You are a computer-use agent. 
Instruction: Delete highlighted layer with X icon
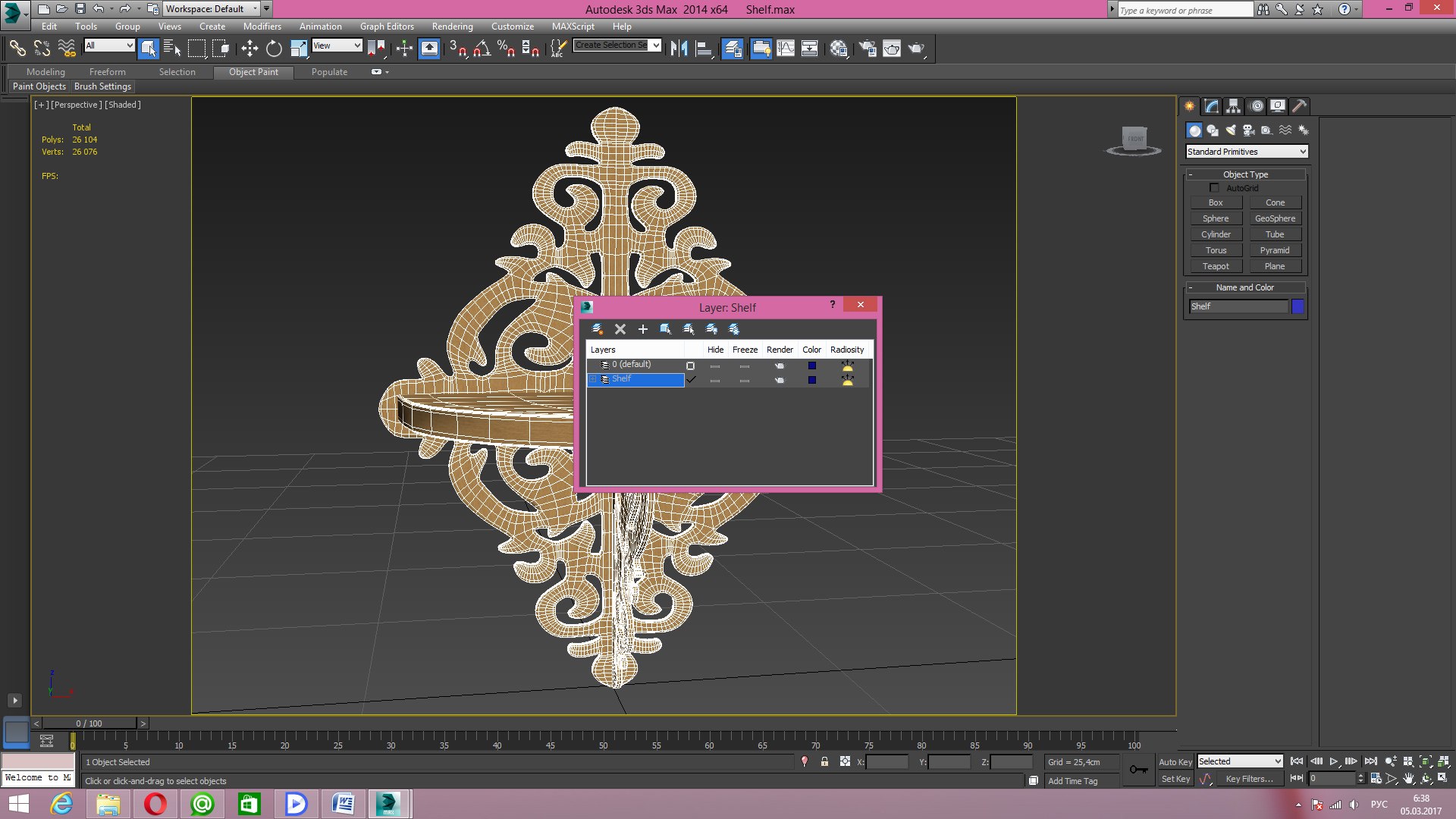(x=620, y=329)
